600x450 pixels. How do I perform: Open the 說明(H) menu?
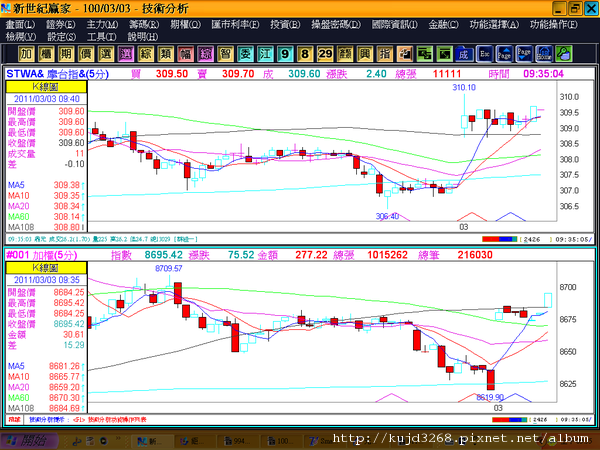tap(142, 37)
